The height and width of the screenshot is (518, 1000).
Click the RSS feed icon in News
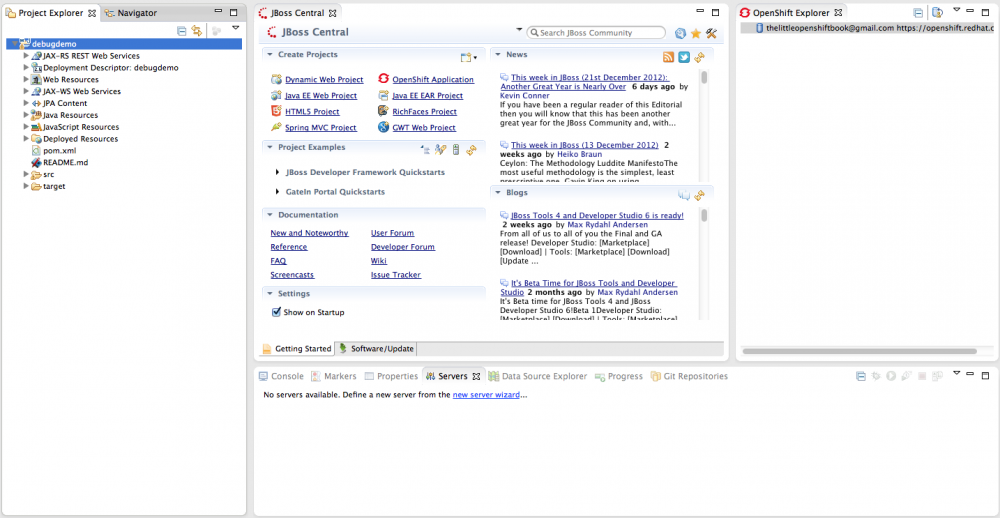668,56
